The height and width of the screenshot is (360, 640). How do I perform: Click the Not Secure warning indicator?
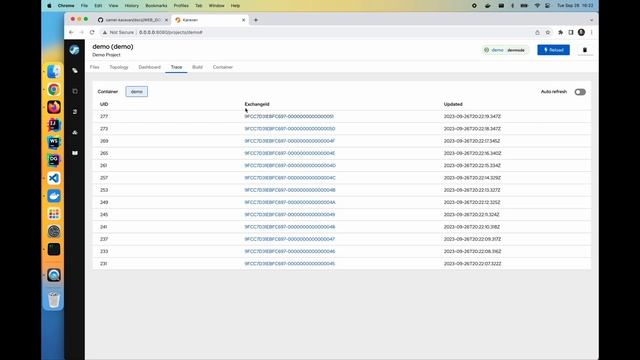[x=118, y=32]
